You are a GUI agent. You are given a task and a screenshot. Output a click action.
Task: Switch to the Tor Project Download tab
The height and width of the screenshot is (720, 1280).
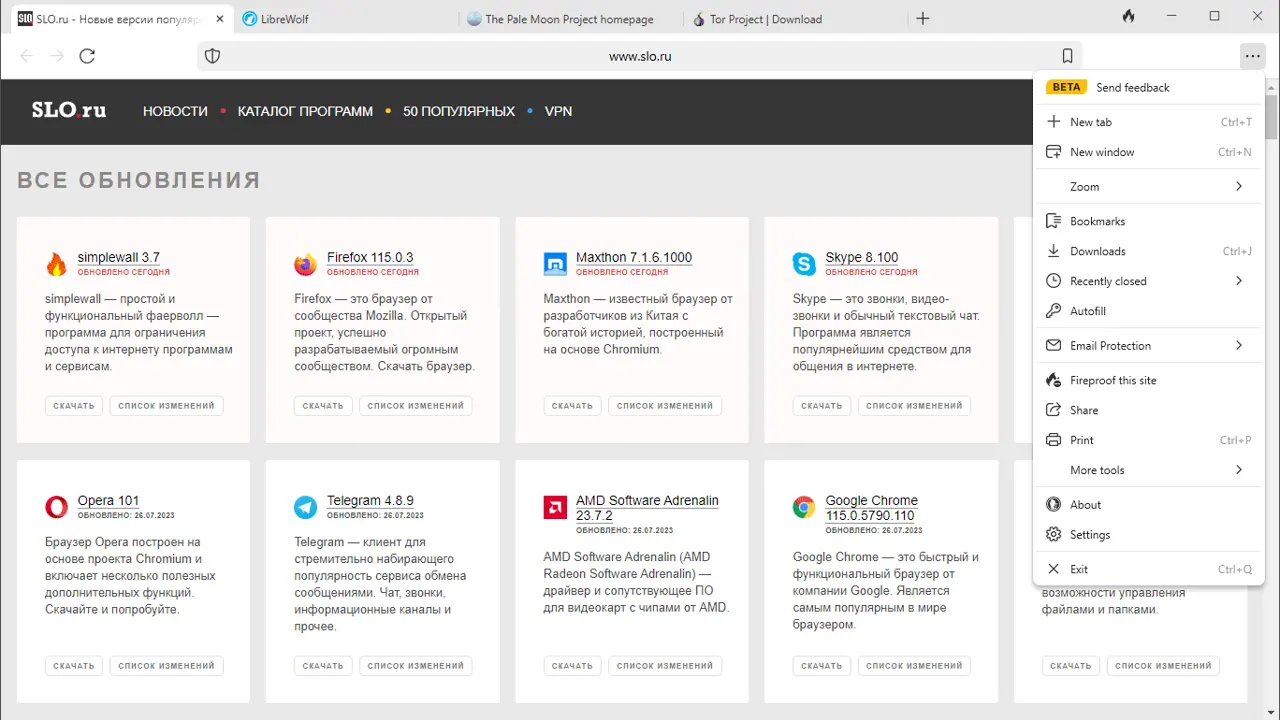[x=765, y=19]
